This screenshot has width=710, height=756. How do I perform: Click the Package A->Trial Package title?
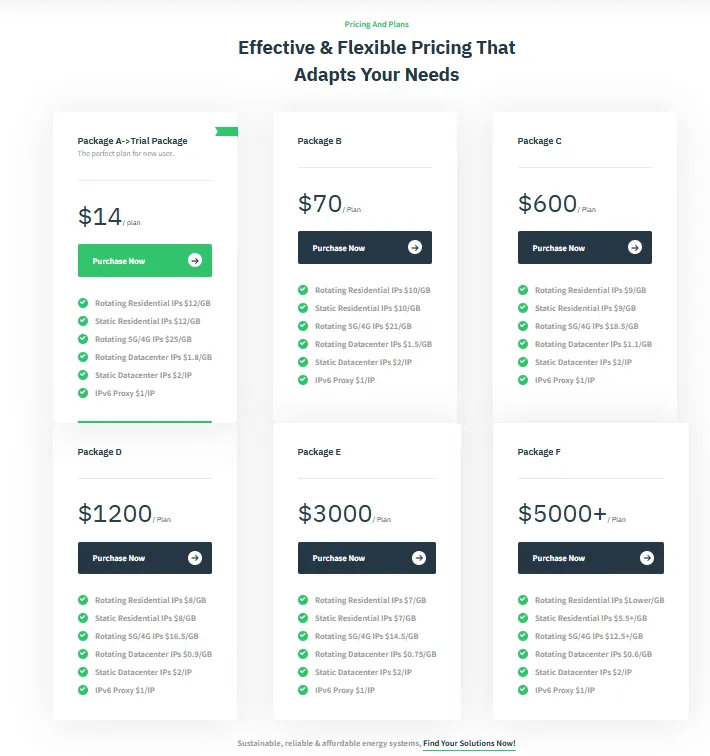click(x=133, y=141)
